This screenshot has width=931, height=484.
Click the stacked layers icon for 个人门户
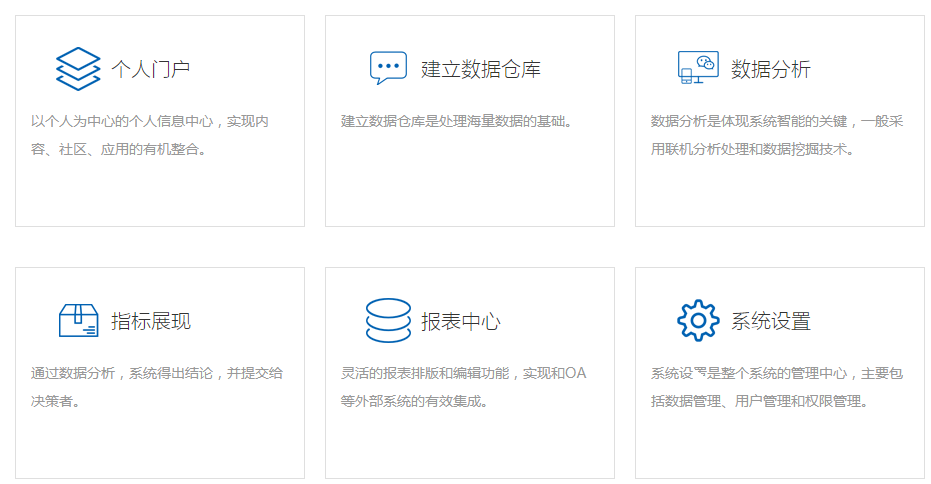78,69
